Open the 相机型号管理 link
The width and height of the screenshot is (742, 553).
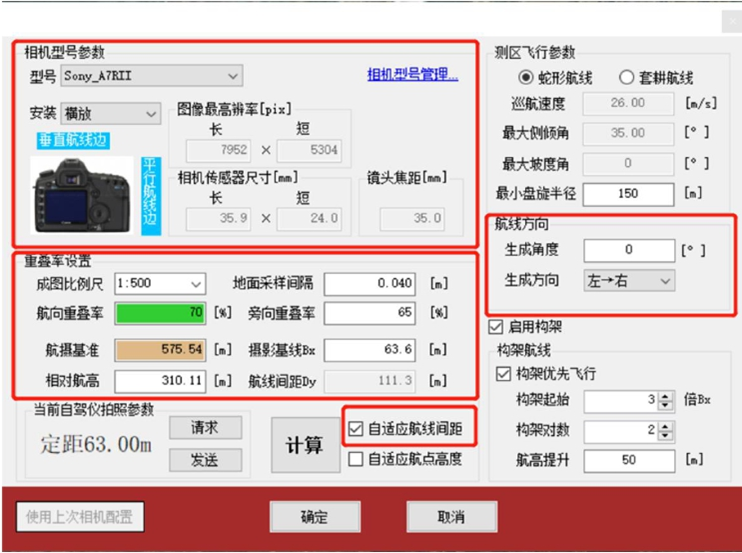[x=412, y=74]
